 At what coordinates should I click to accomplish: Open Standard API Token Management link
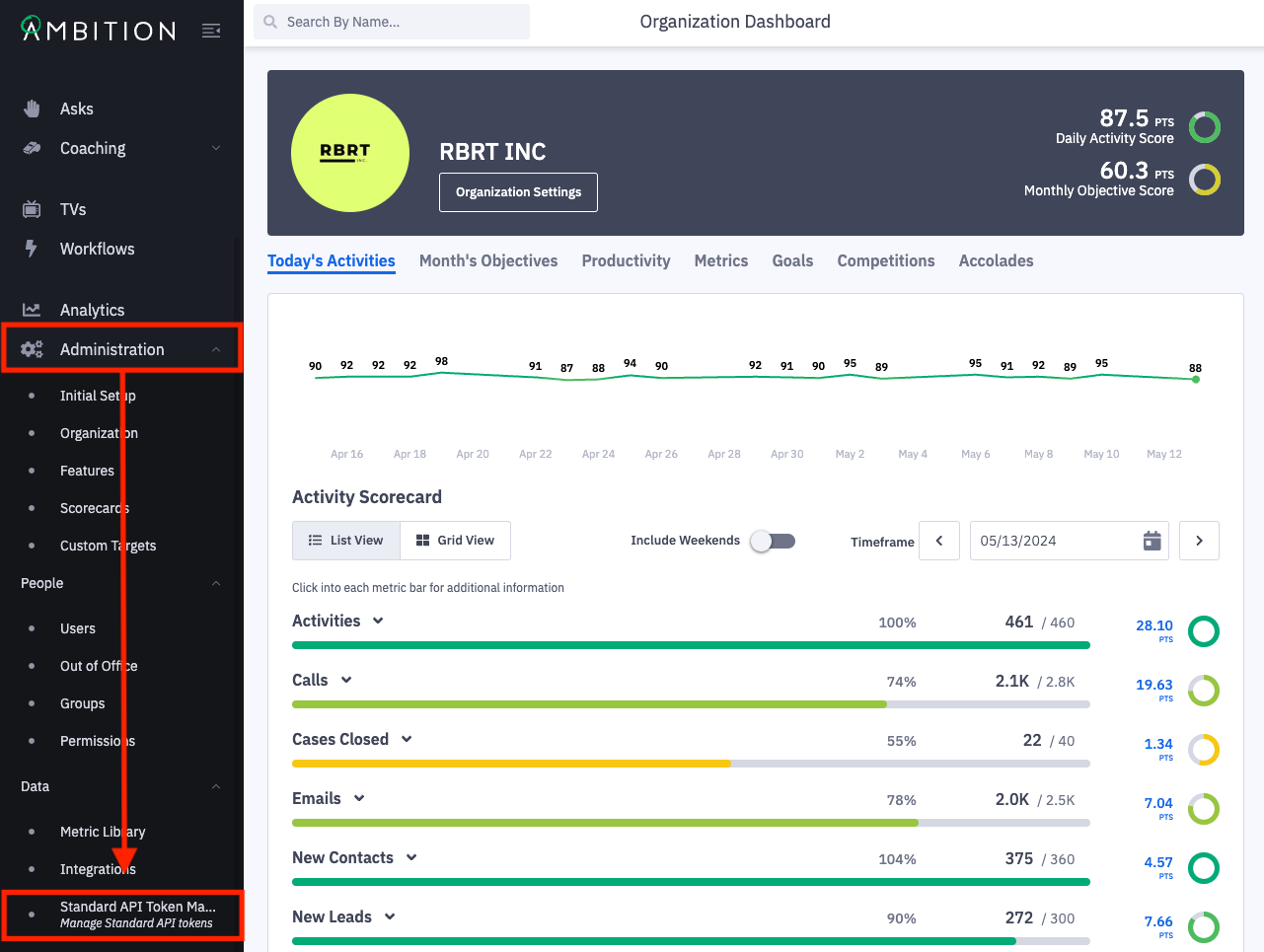tap(137, 914)
